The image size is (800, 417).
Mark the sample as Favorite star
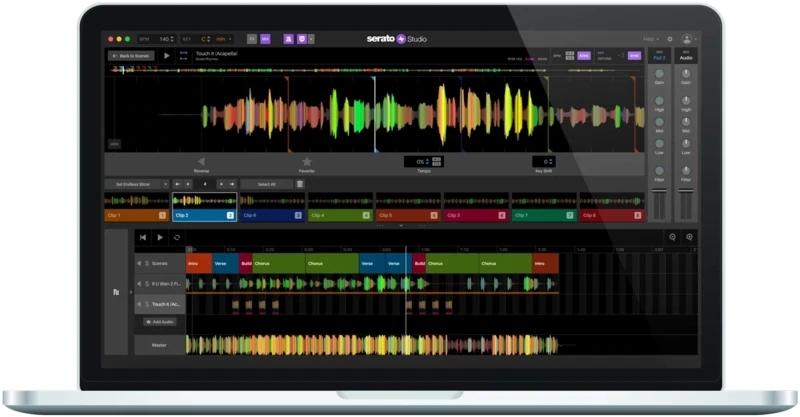click(306, 161)
